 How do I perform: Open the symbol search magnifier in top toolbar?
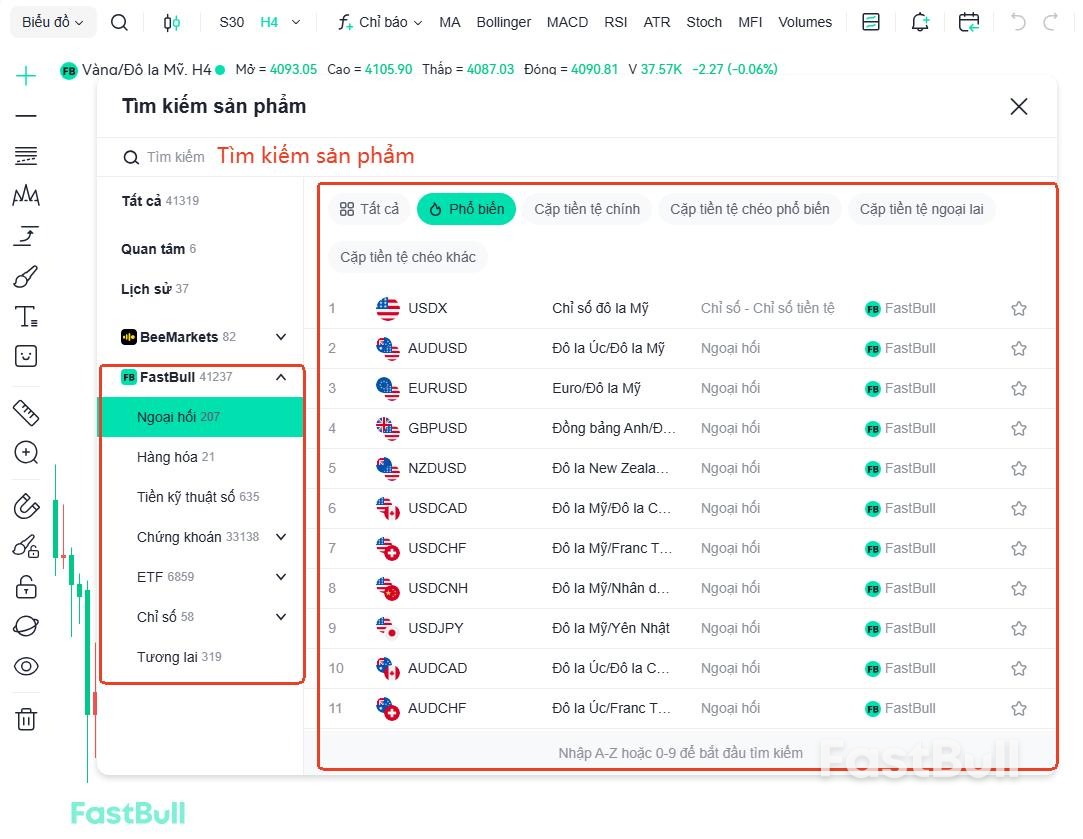coord(119,22)
